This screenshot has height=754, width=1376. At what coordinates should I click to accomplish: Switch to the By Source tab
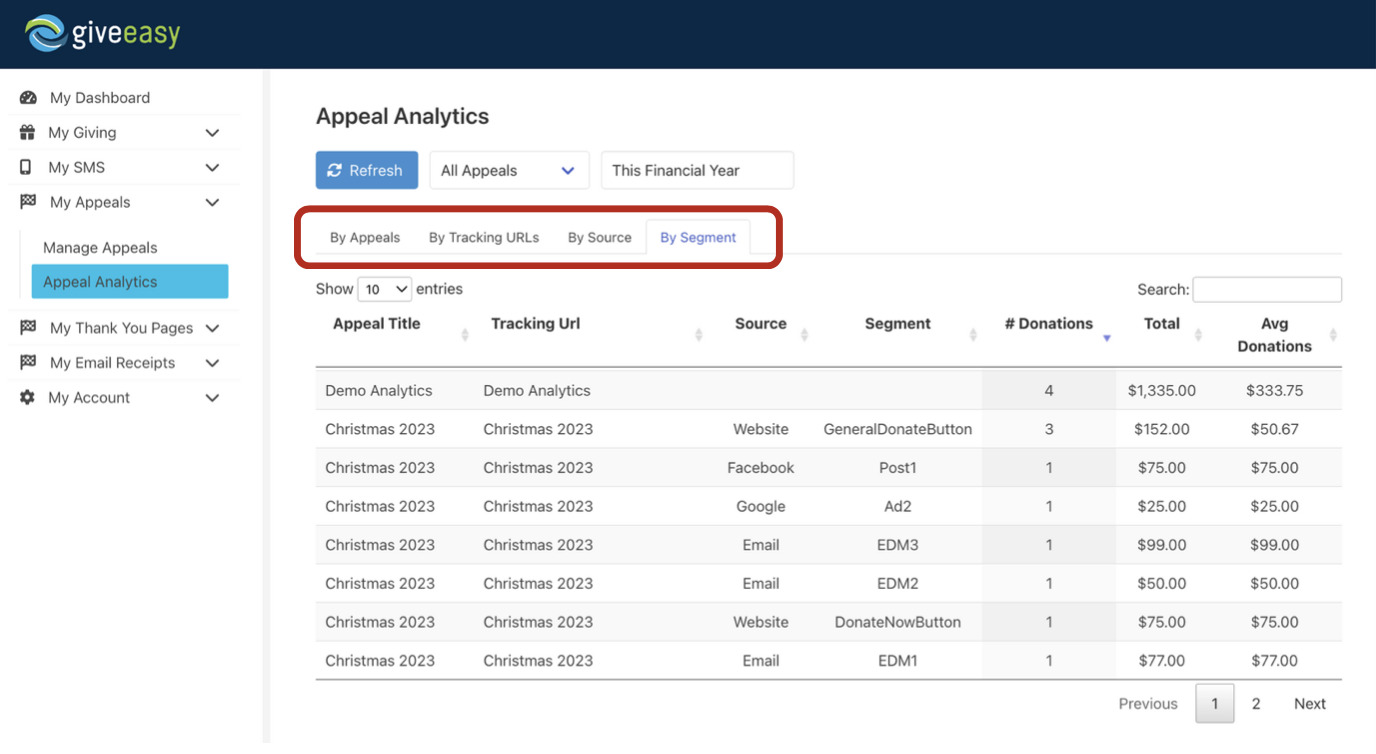[x=599, y=238]
